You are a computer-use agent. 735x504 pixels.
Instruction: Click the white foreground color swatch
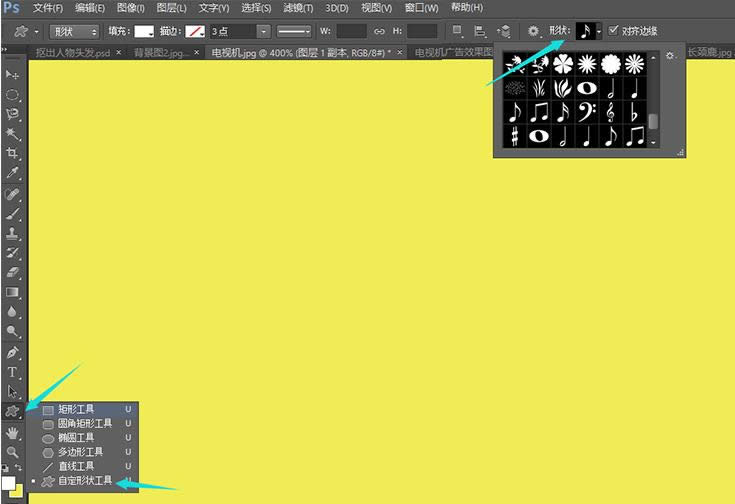(x=8, y=483)
